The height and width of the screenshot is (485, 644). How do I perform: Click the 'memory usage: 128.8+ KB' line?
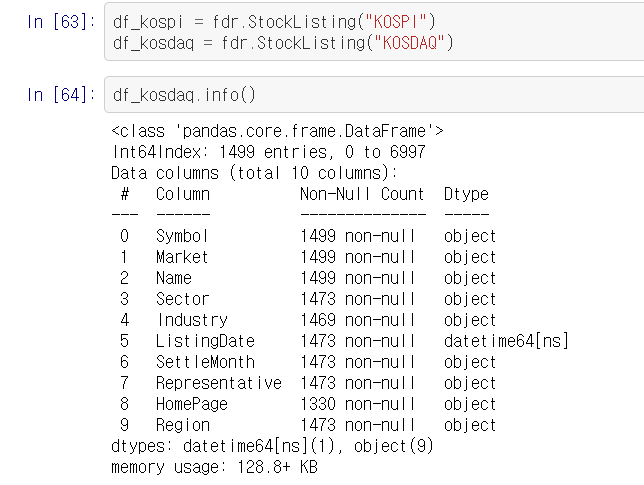[214, 467]
